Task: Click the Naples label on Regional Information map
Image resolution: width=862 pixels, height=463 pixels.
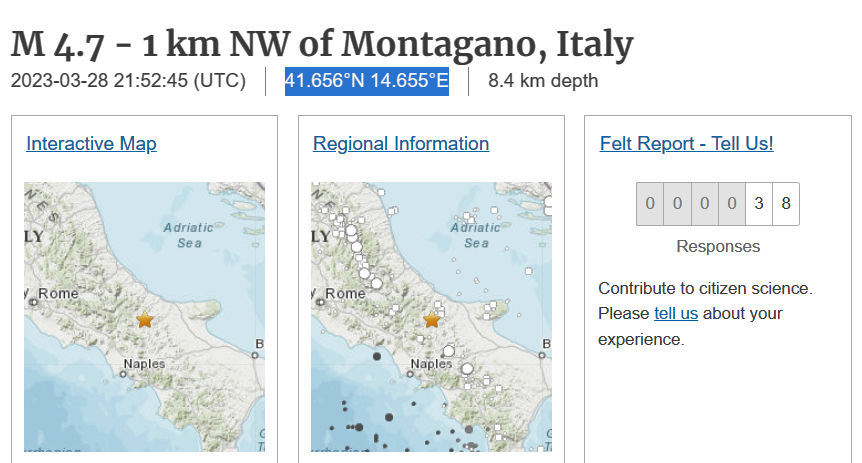Action: pos(431,364)
